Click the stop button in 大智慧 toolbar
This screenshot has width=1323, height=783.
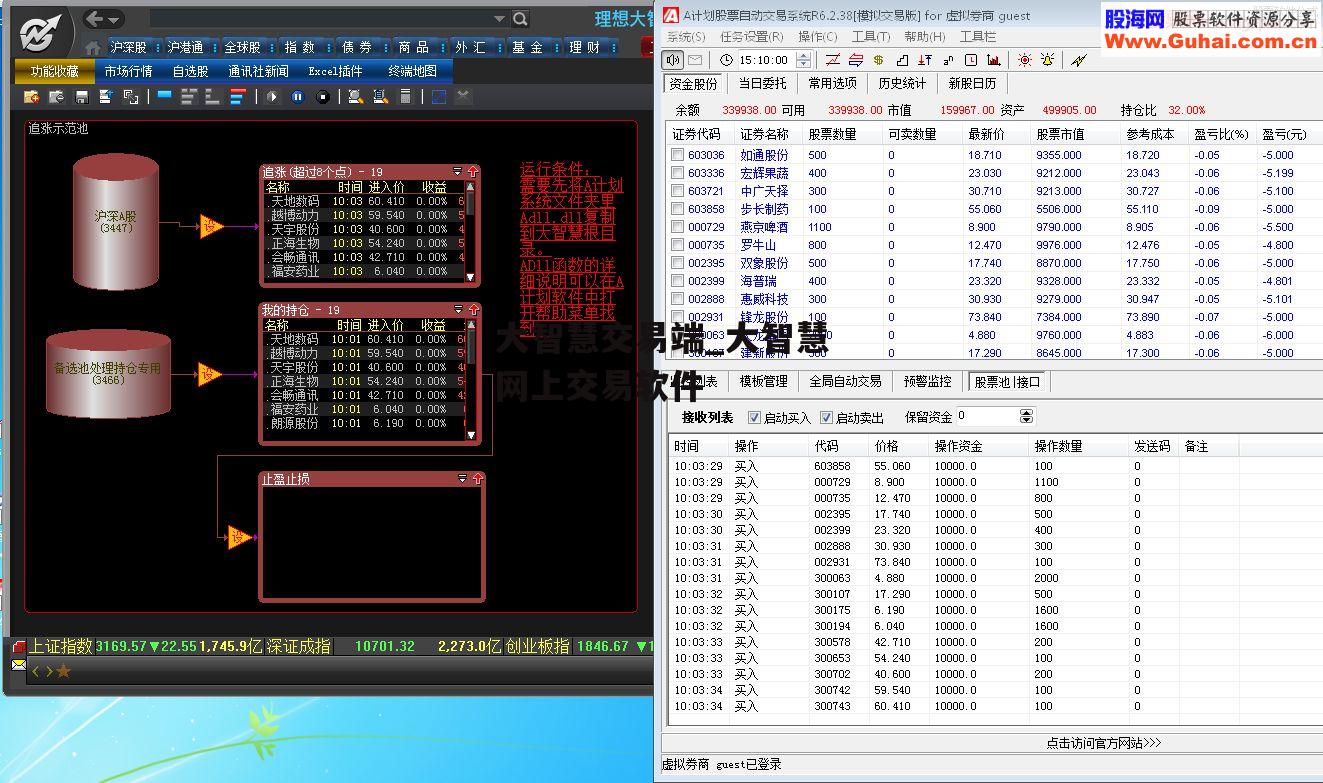point(323,97)
